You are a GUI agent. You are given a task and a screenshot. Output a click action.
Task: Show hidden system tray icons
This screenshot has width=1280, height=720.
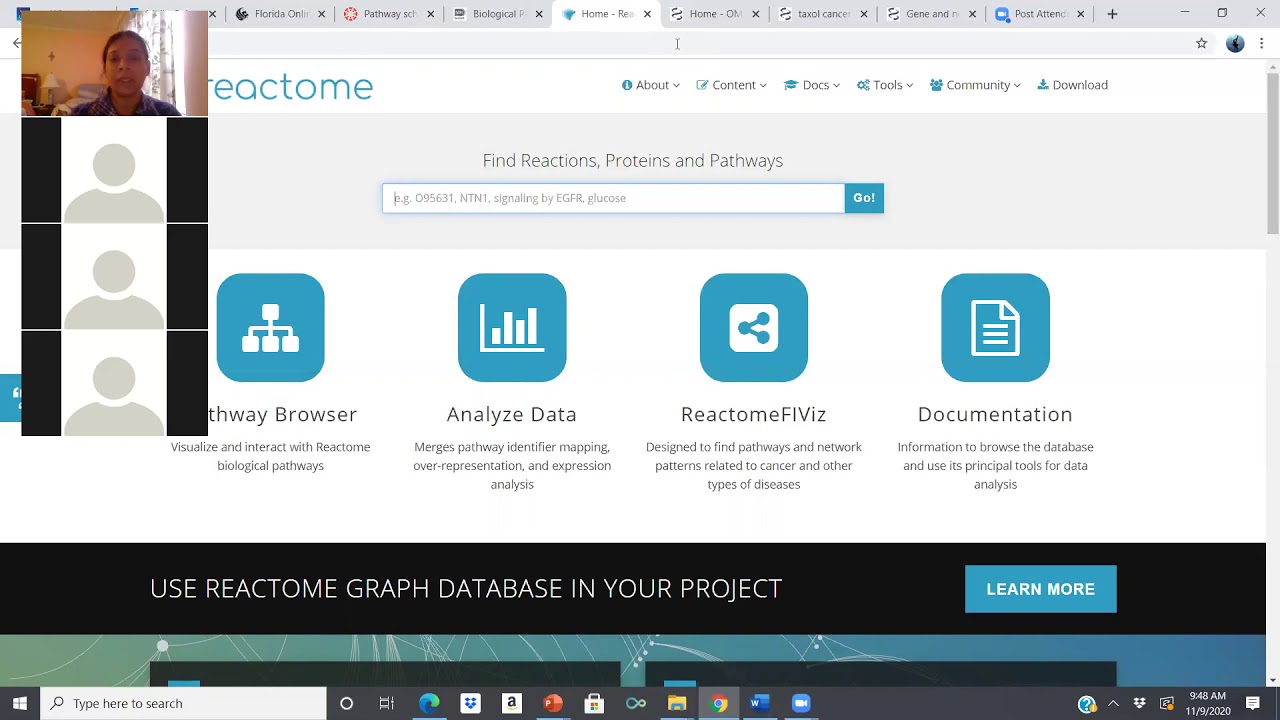[x=1113, y=703]
